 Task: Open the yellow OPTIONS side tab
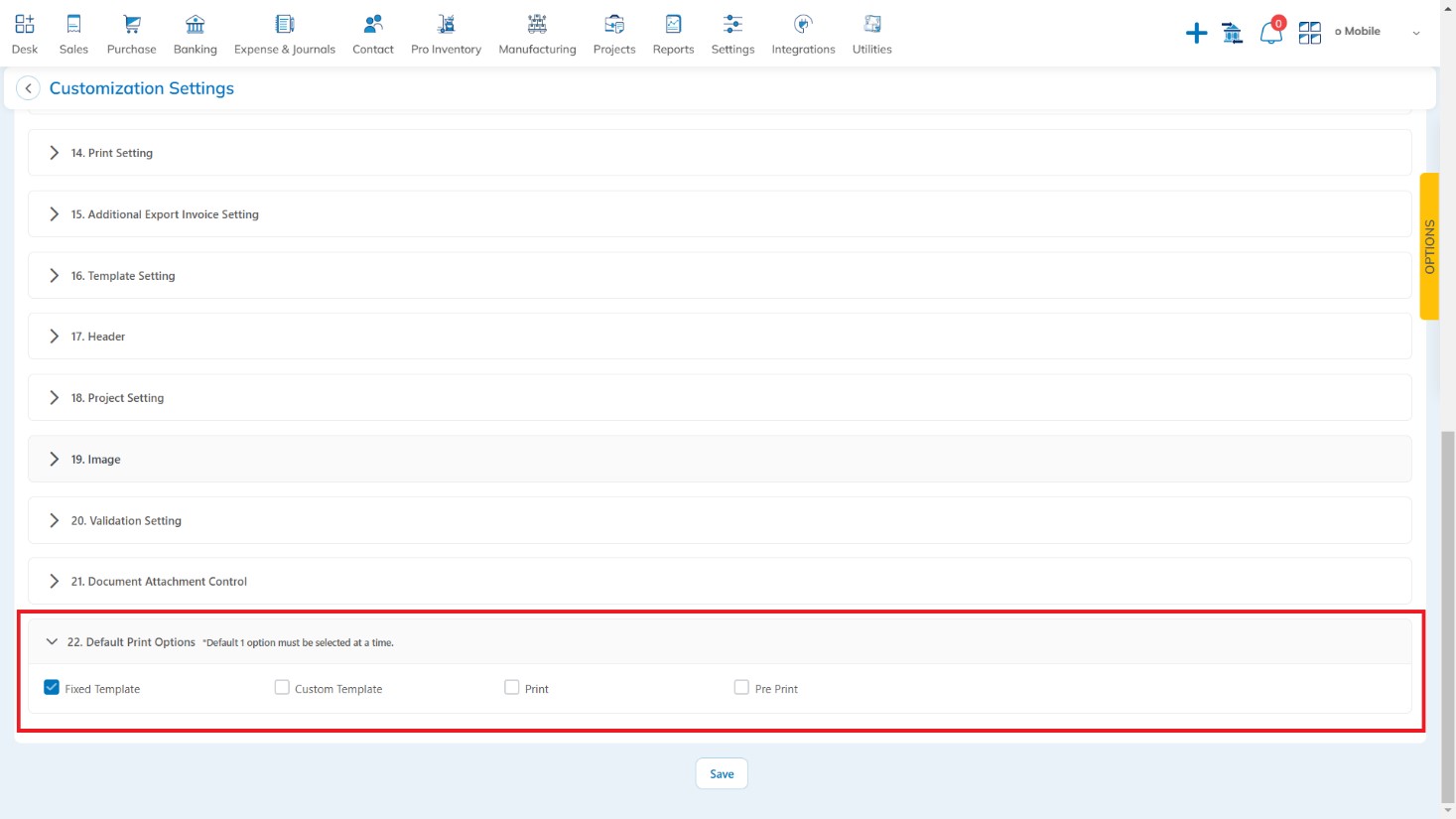coord(1429,246)
